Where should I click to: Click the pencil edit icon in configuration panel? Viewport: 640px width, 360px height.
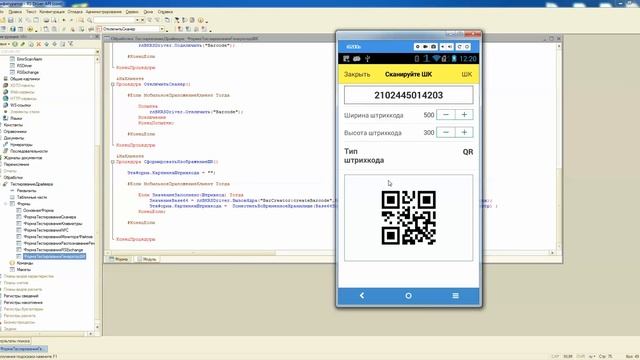click(22, 44)
